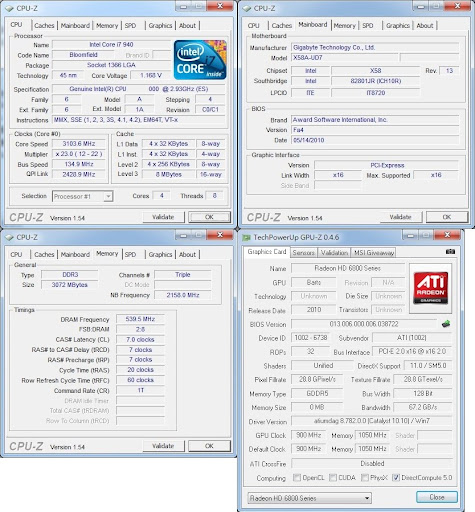Click OK in the CPU tab window
This screenshot has width=475, height=512.
point(209,217)
